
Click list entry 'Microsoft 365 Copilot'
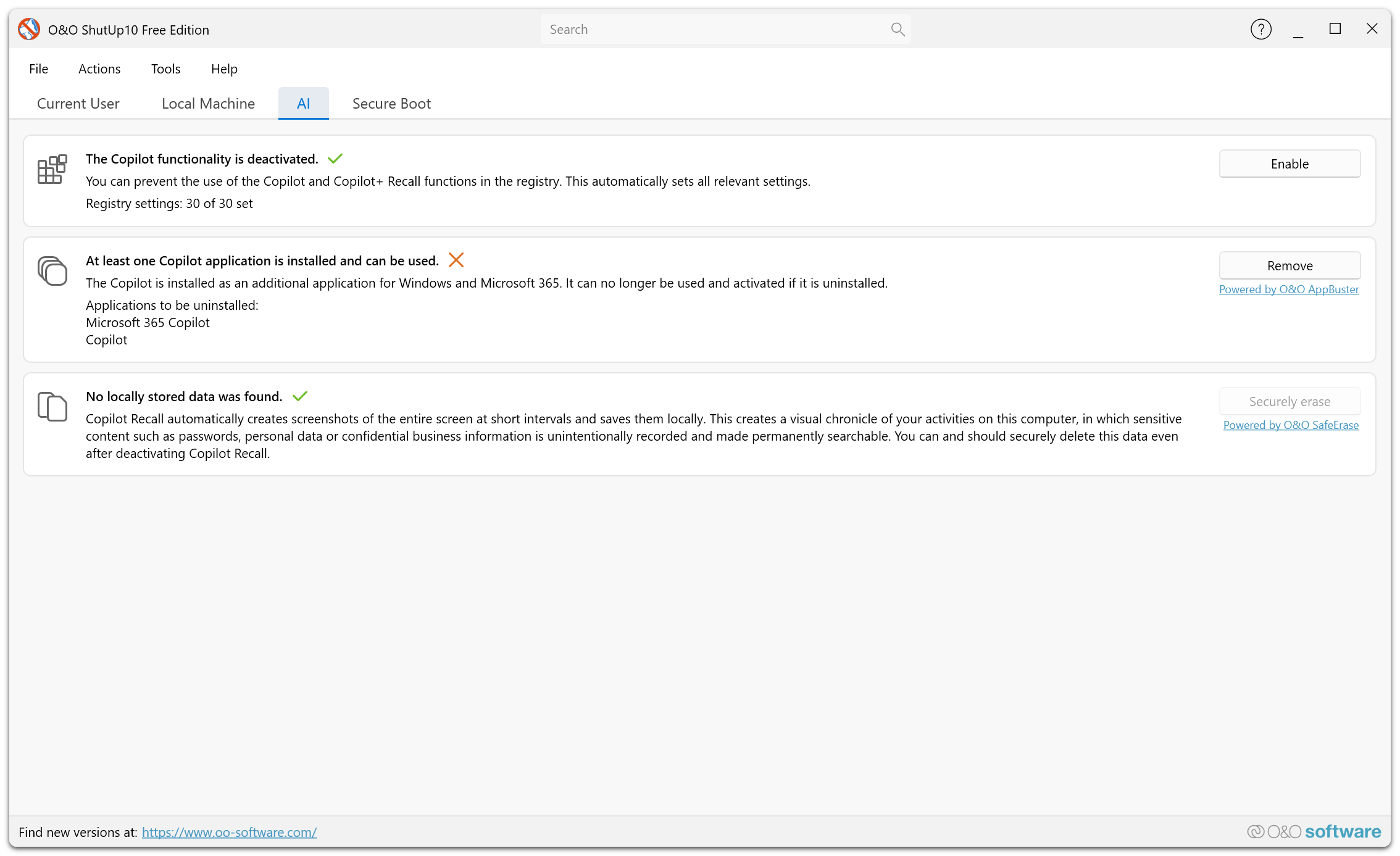[x=148, y=322]
